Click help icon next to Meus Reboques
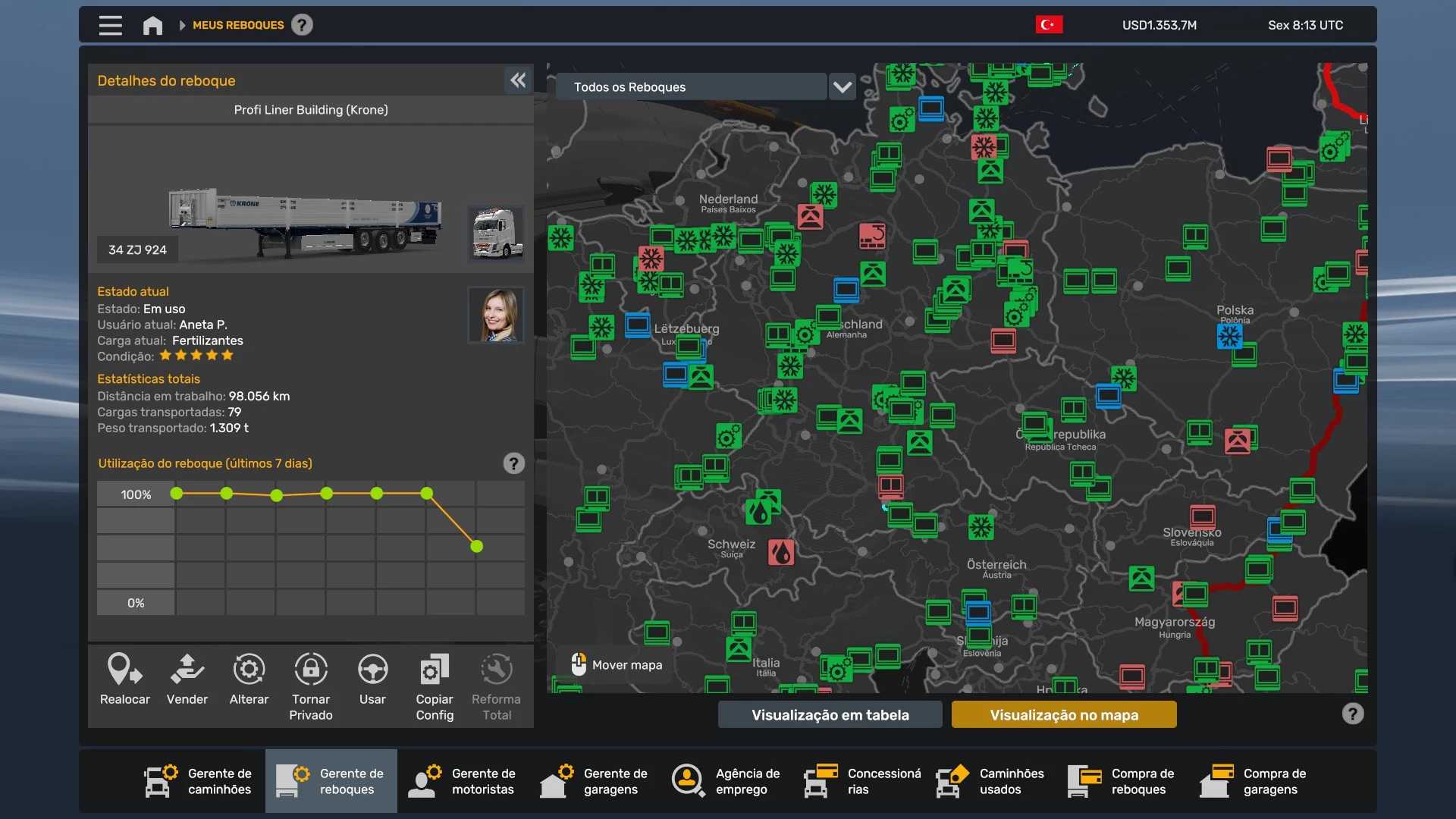1456x819 pixels. [x=302, y=25]
